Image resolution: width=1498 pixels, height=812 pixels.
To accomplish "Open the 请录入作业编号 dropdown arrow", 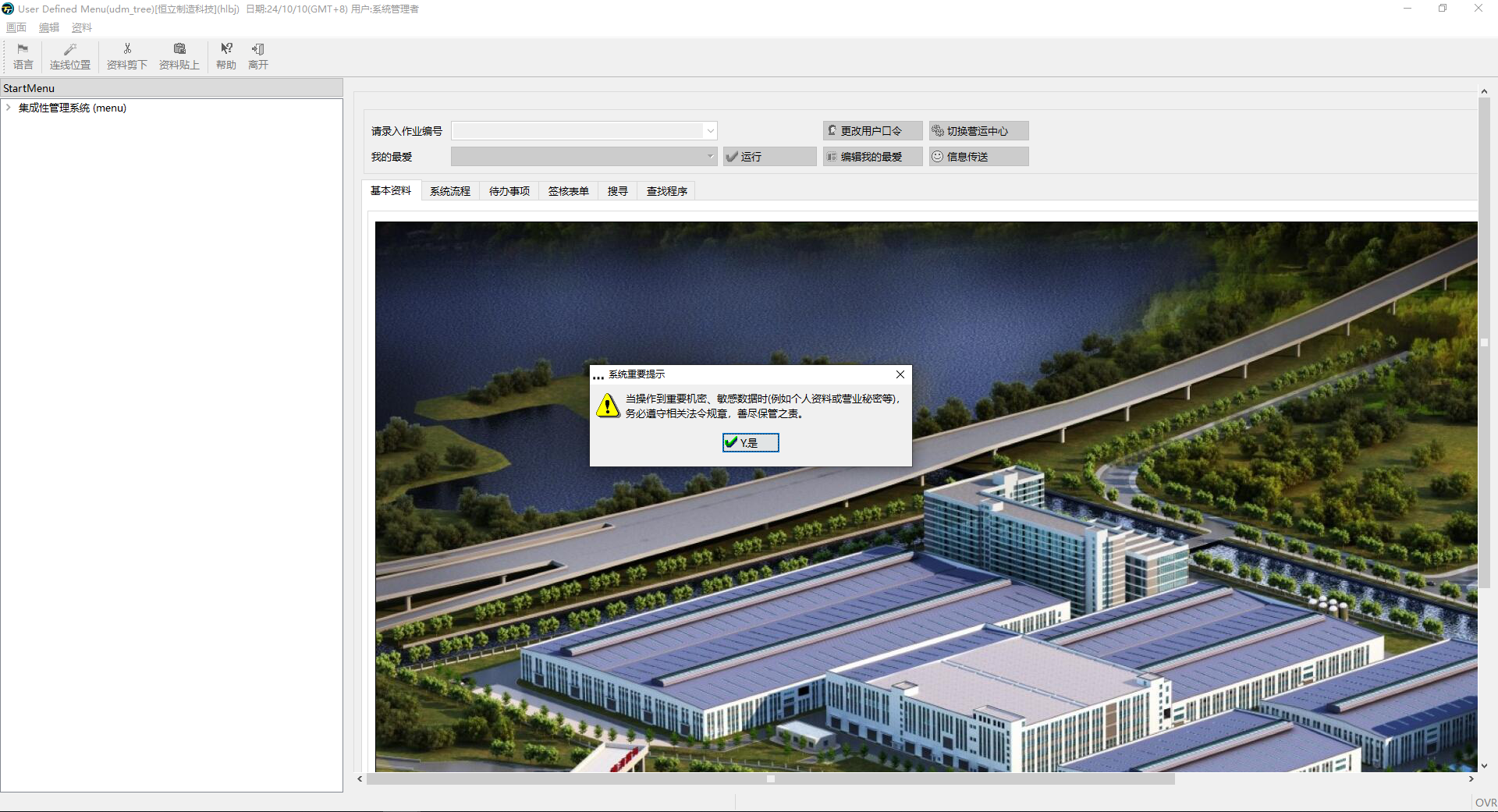I will point(710,131).
